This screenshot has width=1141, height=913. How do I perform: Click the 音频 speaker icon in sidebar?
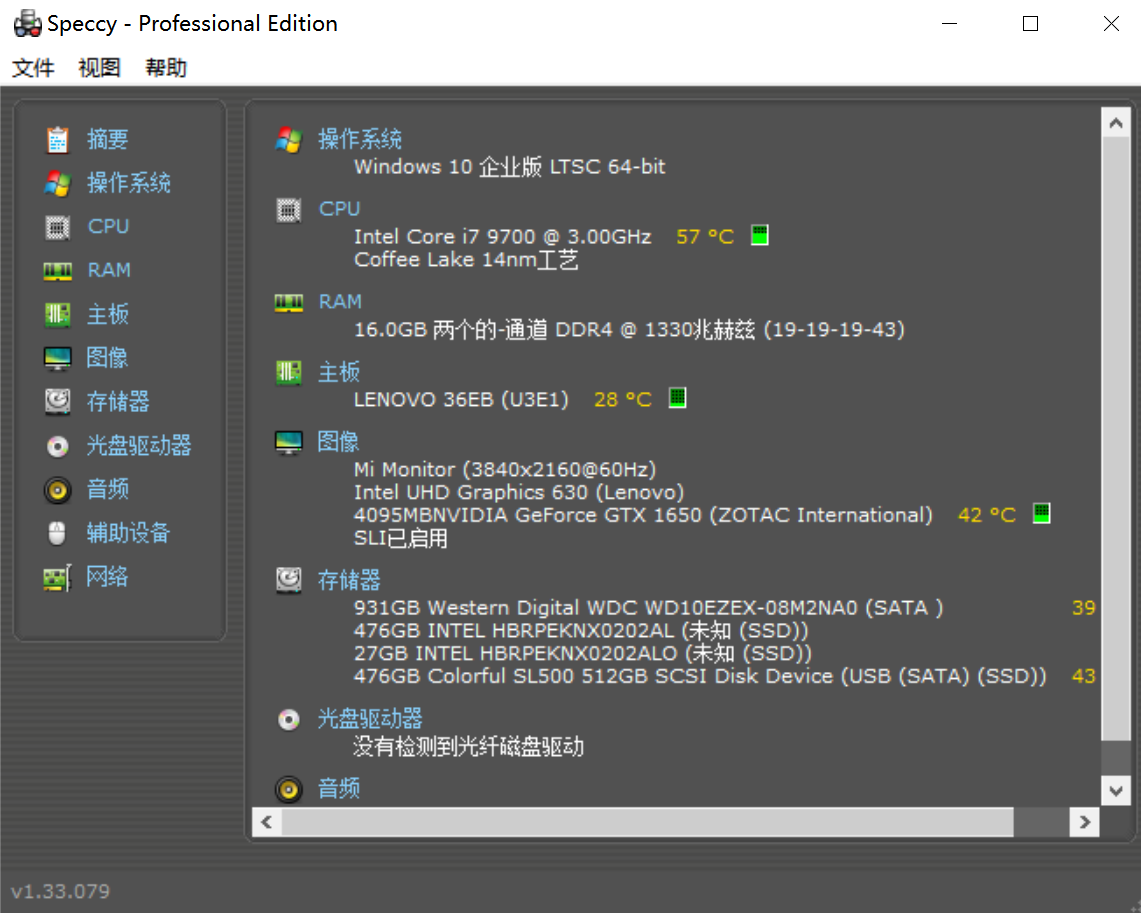coord(57,490)
